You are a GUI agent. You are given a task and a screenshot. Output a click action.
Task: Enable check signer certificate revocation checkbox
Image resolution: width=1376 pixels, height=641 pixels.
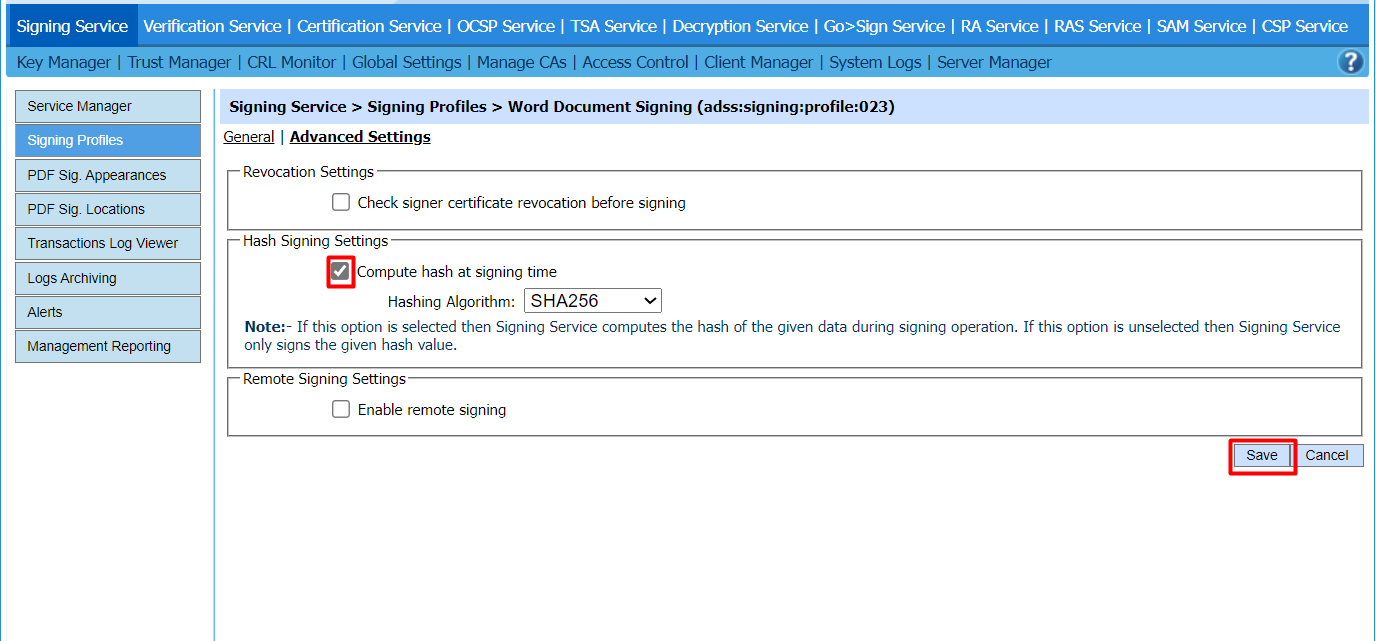tap(341, 203)
